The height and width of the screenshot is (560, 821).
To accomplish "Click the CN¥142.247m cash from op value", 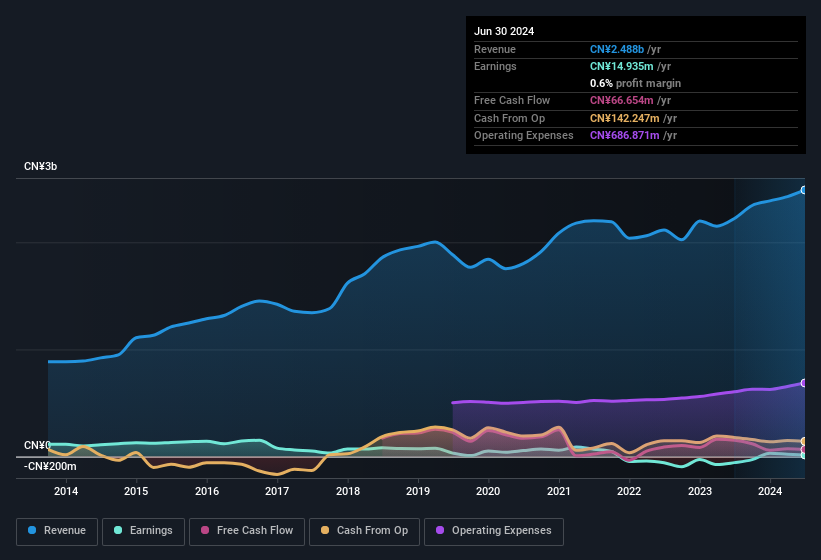I will 625,118.
